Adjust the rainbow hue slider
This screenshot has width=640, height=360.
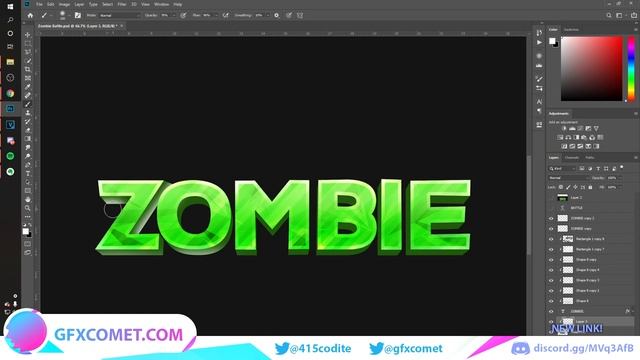tap(631, 69)
